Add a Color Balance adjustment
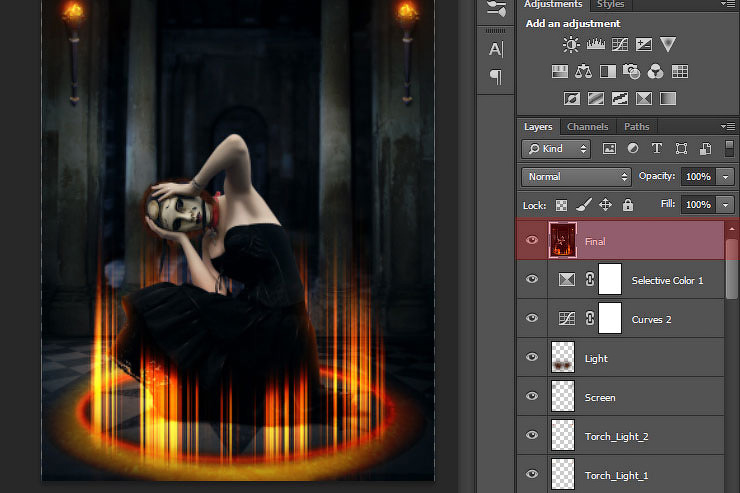The width and height of the screenshot is (740, 493). 584,71
